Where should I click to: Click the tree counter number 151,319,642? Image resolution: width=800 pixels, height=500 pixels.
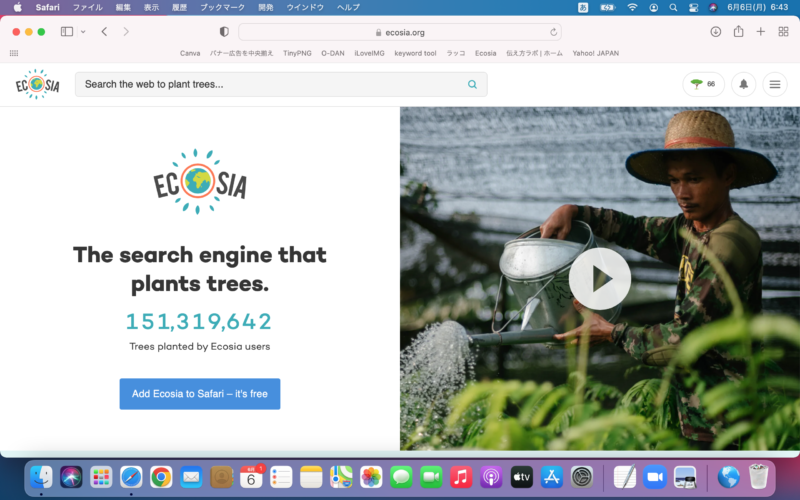pyautogui.click(x=199, y=321)
